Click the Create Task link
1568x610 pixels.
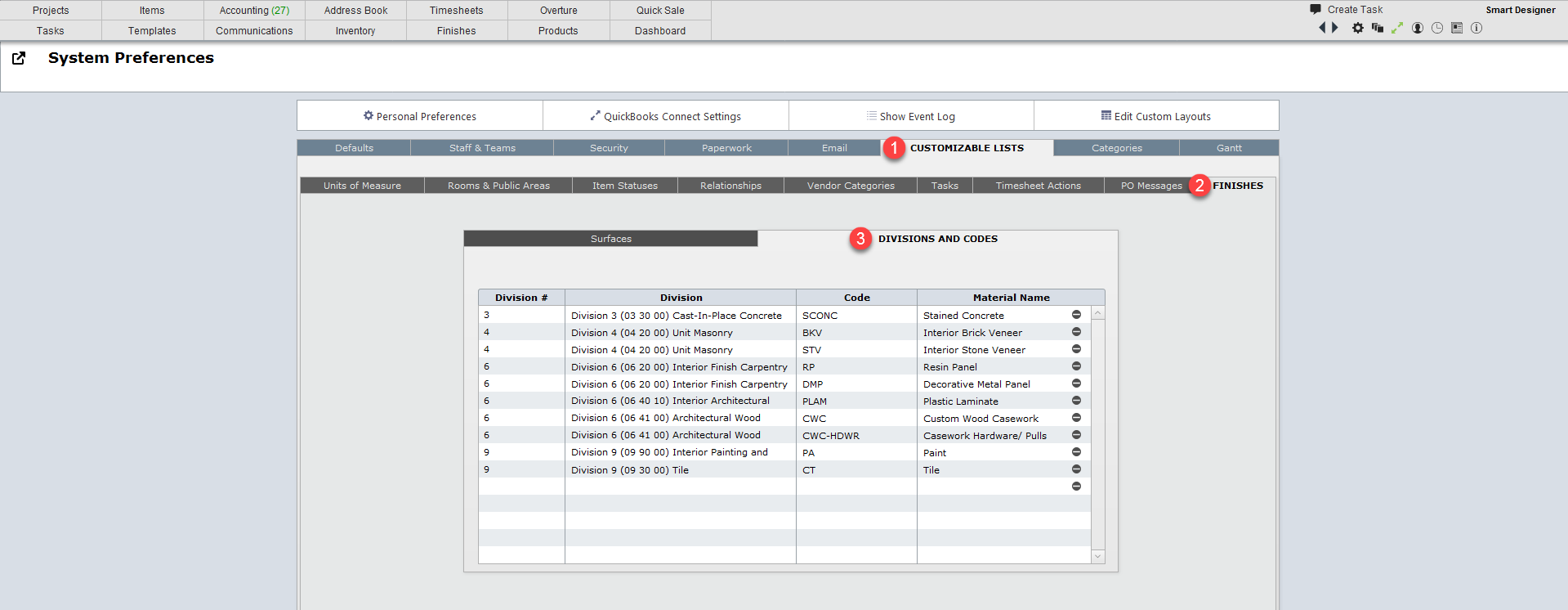click(x=1355, y=10)
